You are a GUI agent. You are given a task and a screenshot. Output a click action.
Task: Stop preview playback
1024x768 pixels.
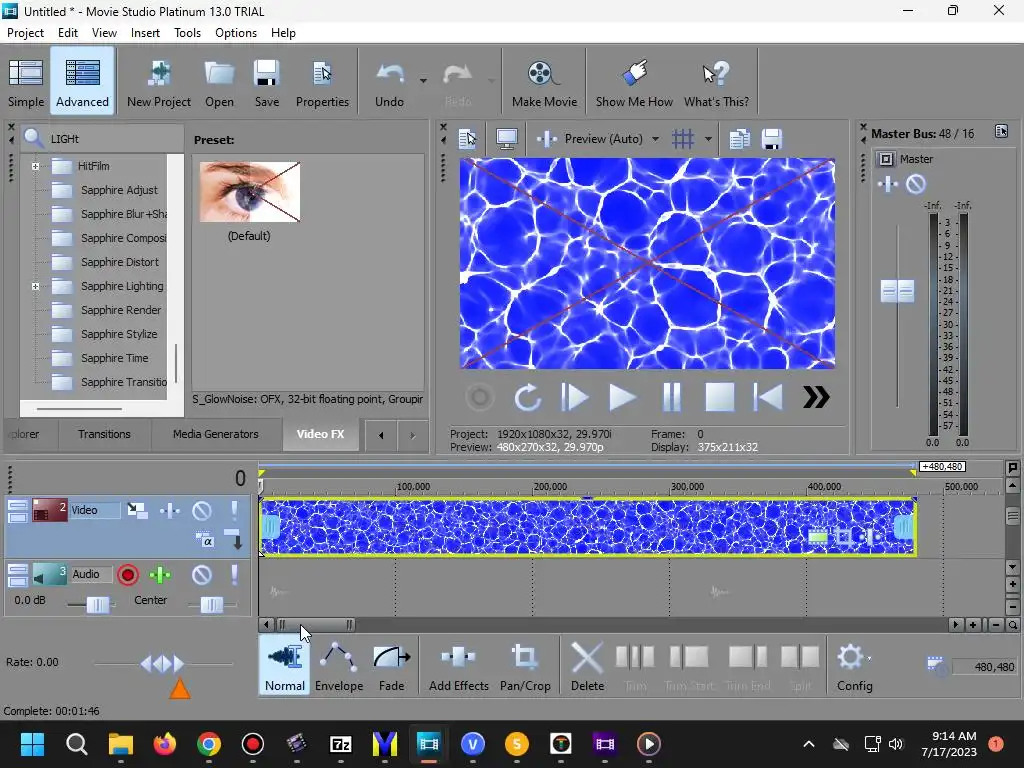[720, 397]
